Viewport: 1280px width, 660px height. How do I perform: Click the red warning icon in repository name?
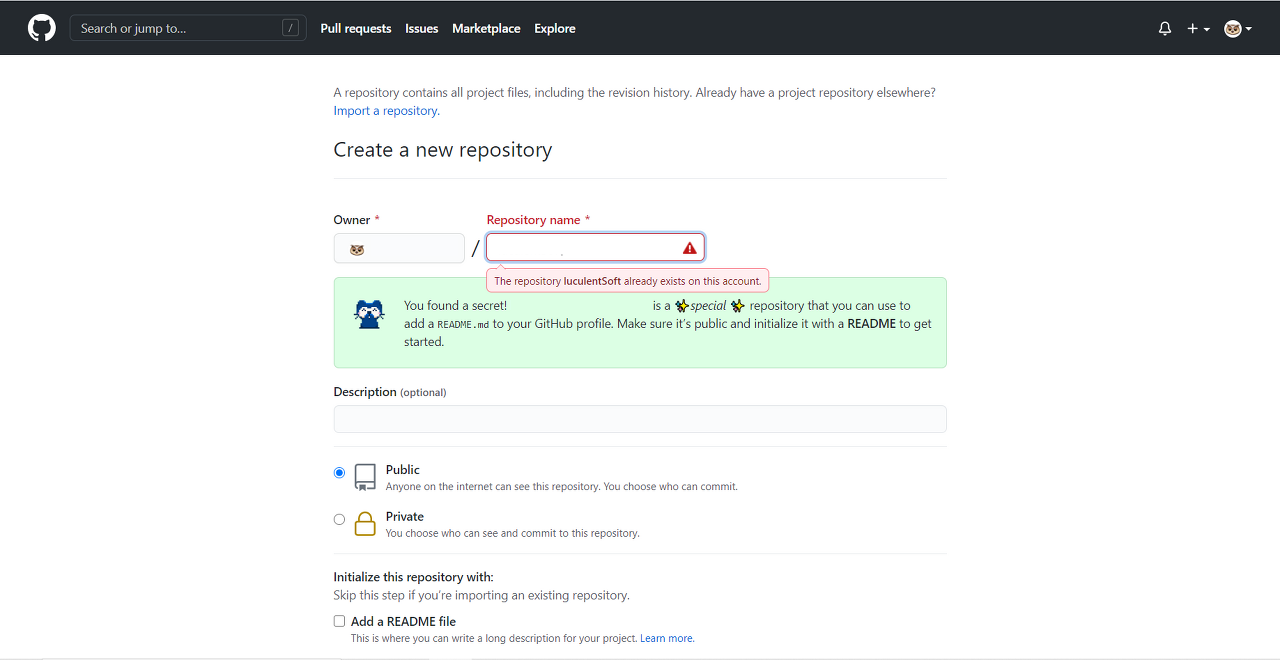[x=690, y=248]
